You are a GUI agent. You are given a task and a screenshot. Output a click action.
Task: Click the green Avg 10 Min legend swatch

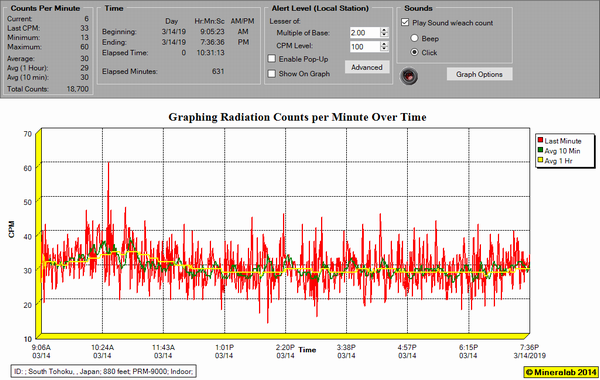(540, 150)
